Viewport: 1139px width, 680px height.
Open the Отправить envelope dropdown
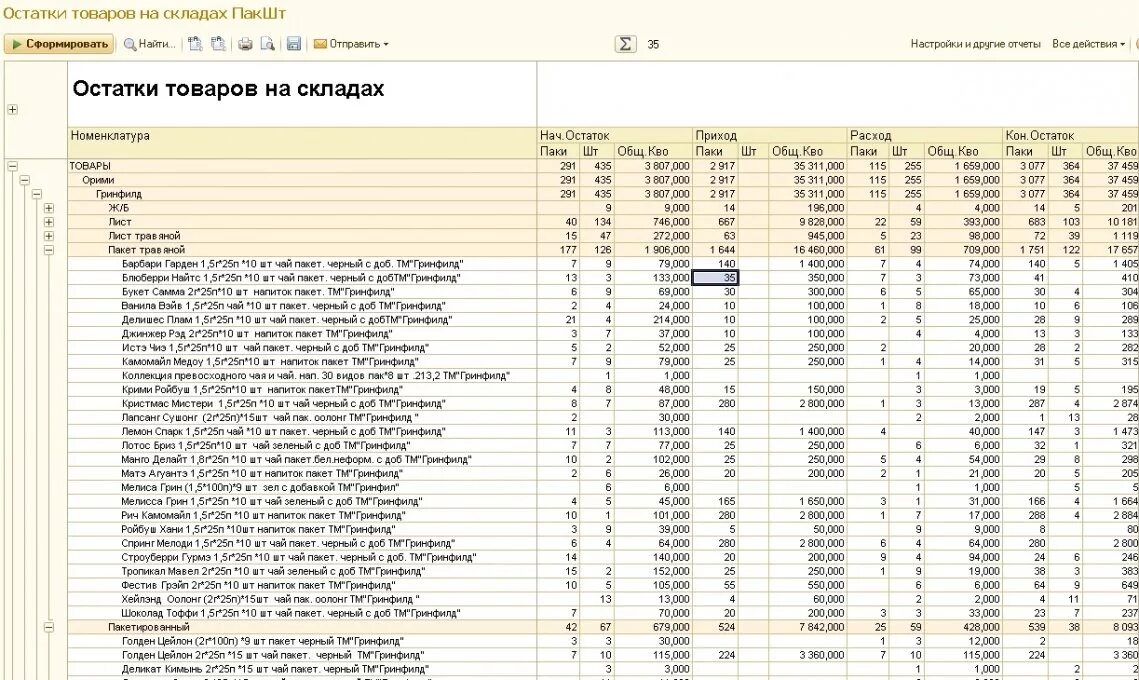coord(351,44)
